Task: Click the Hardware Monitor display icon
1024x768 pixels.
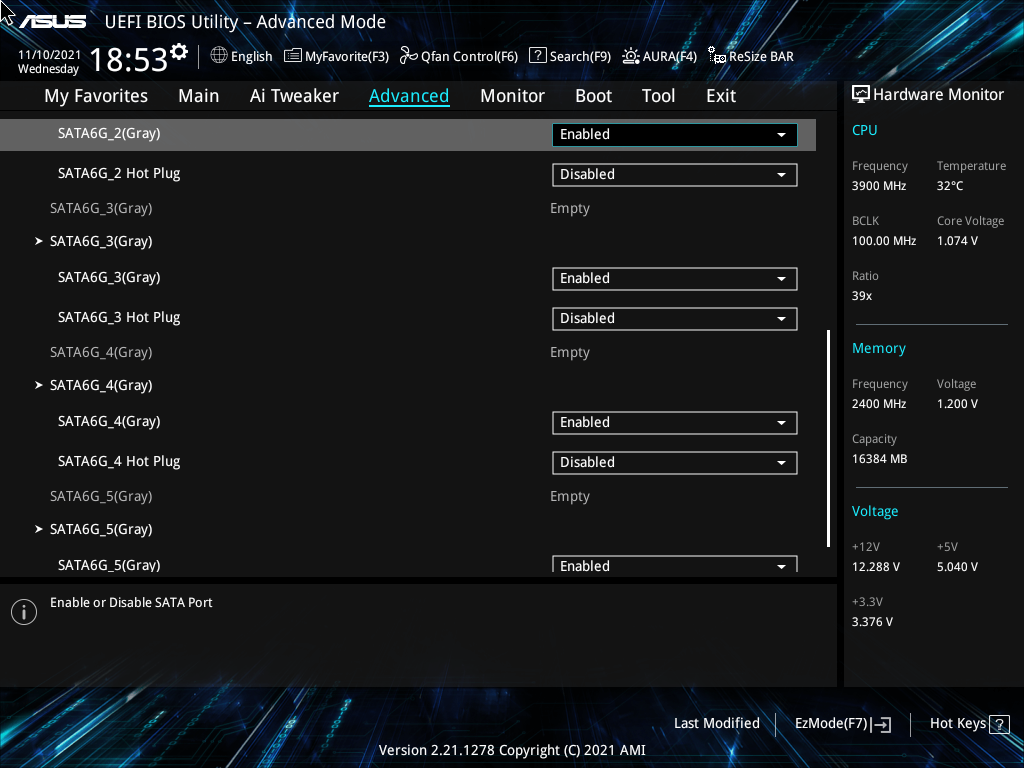Action: click(861, 95)
